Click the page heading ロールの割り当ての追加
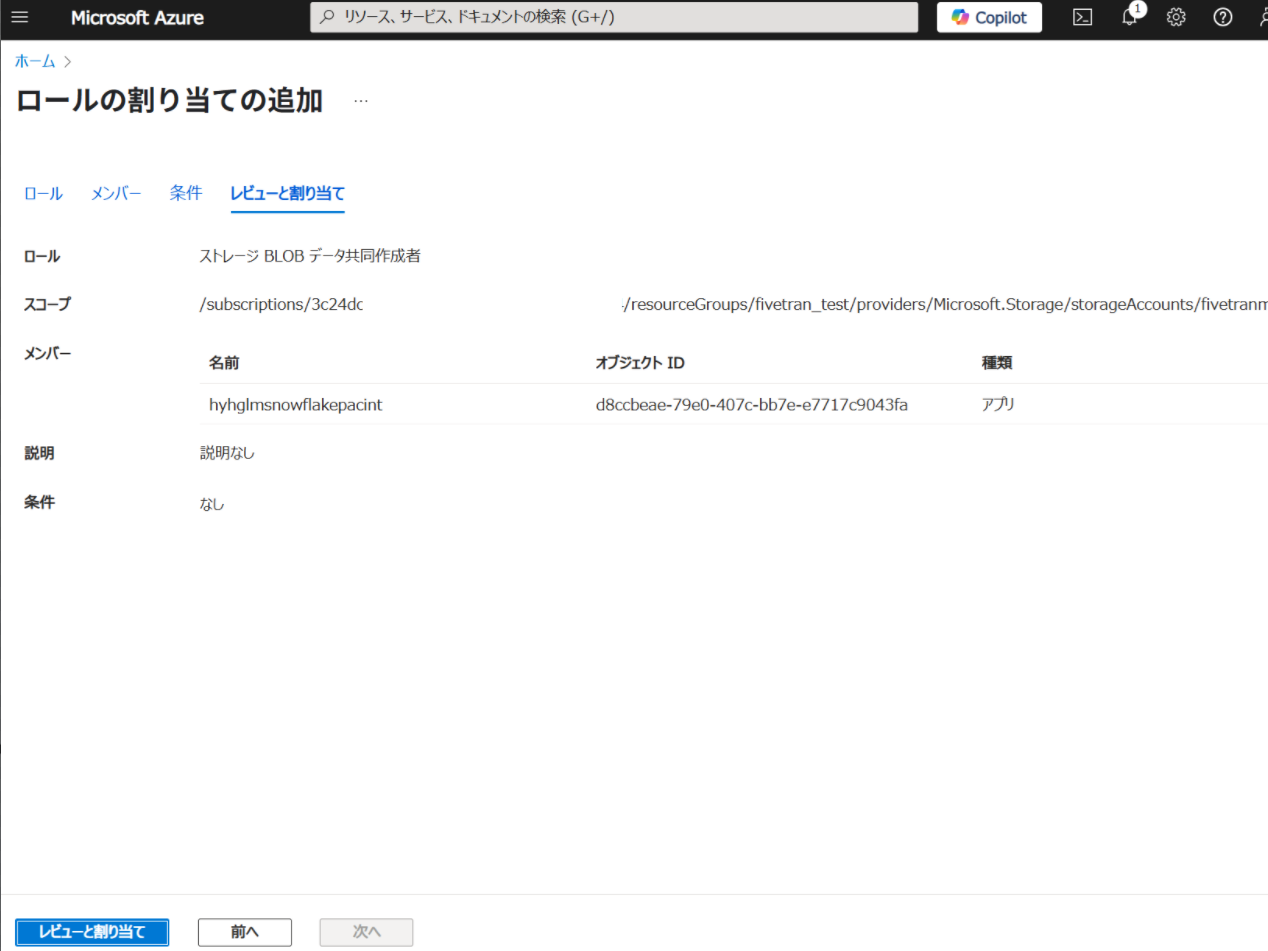Image resolution: width=1268 pixels, height=951 pixels. (169, 101)
